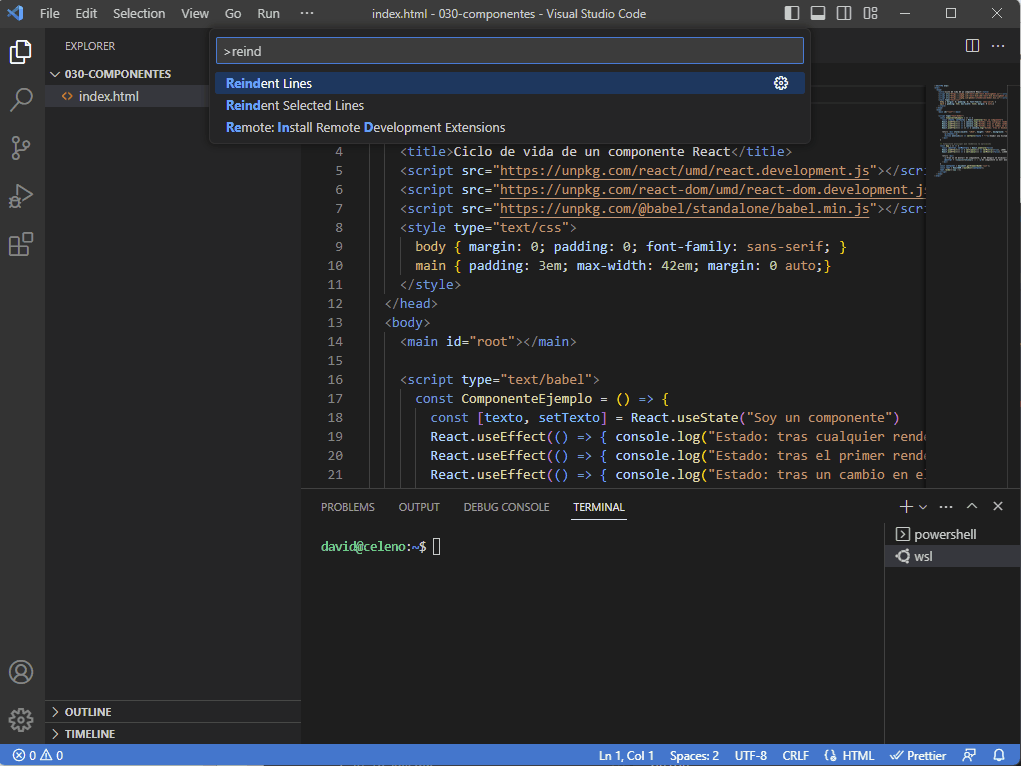Select Reindent Selected Lines command

(x=295, y=105)
